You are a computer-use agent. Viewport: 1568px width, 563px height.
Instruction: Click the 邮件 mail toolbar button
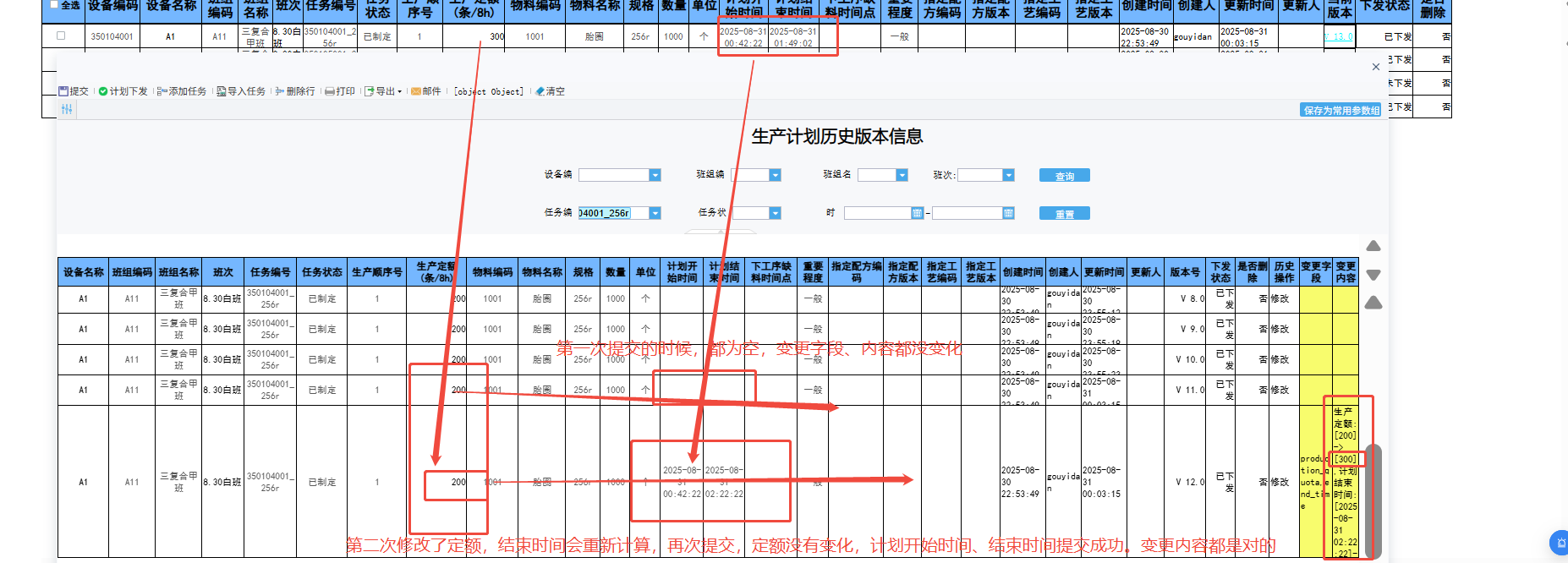point(426,91)
